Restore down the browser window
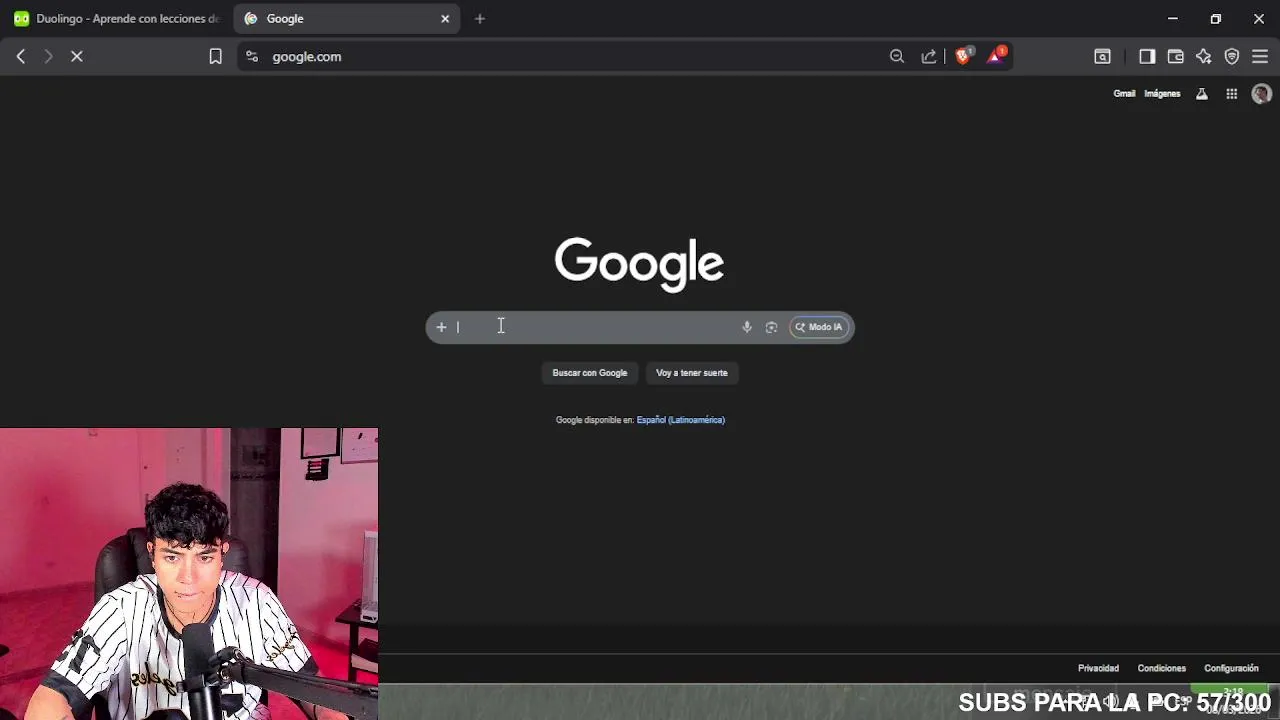Viewport: 1280px width, 720px height. (1216, 18)
